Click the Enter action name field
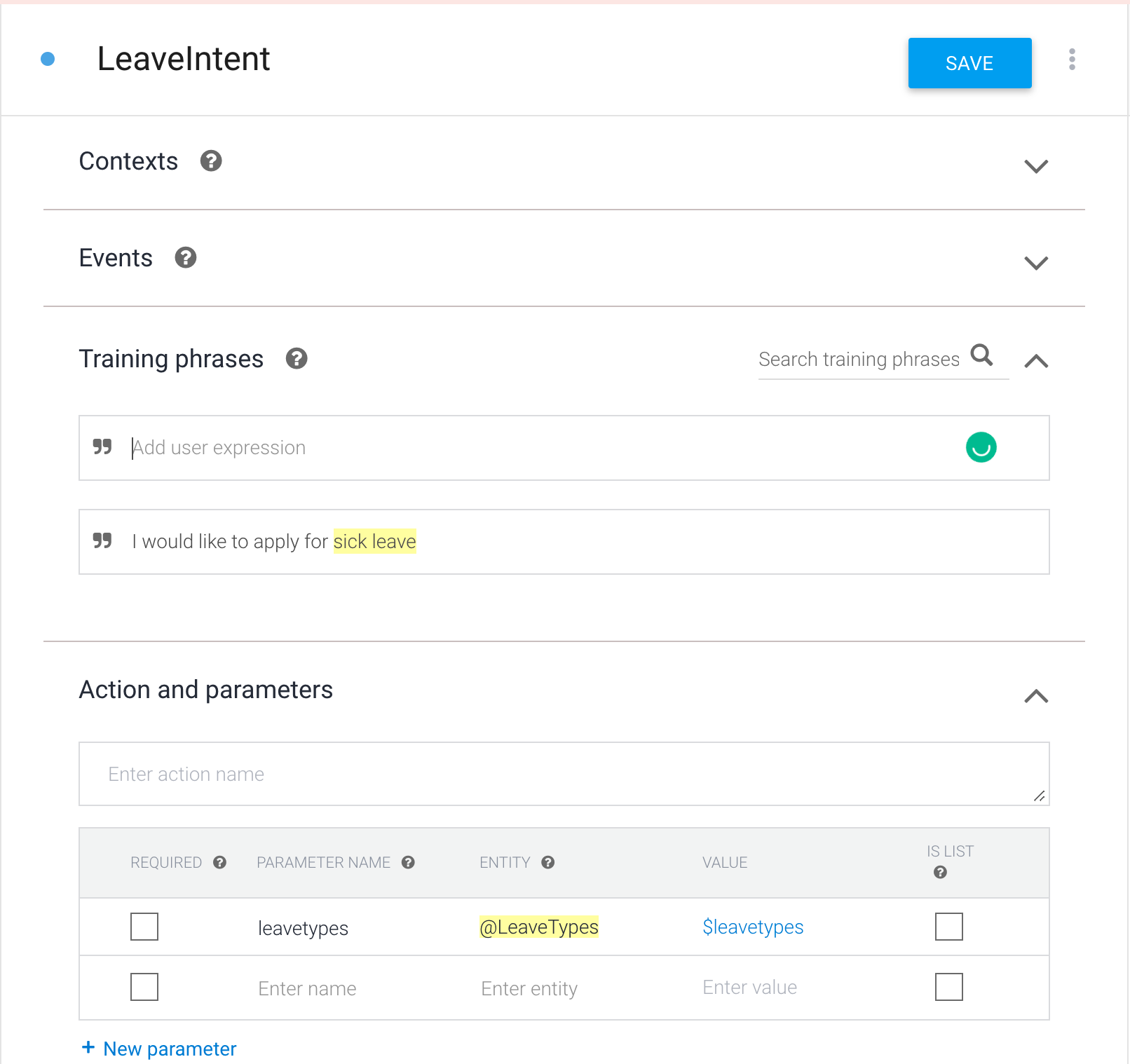This screenshot has height=1064, width=1130. pos(563,774)
